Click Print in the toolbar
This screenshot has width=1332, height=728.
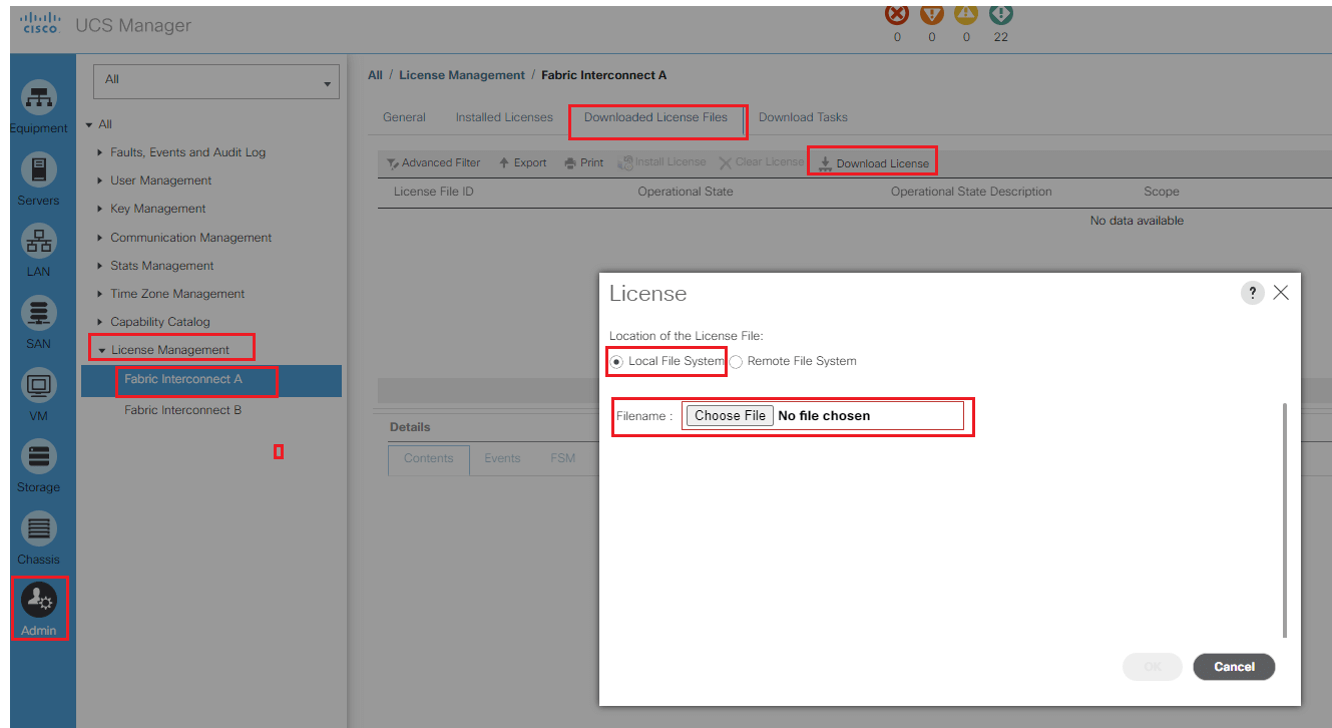[584, 163]
